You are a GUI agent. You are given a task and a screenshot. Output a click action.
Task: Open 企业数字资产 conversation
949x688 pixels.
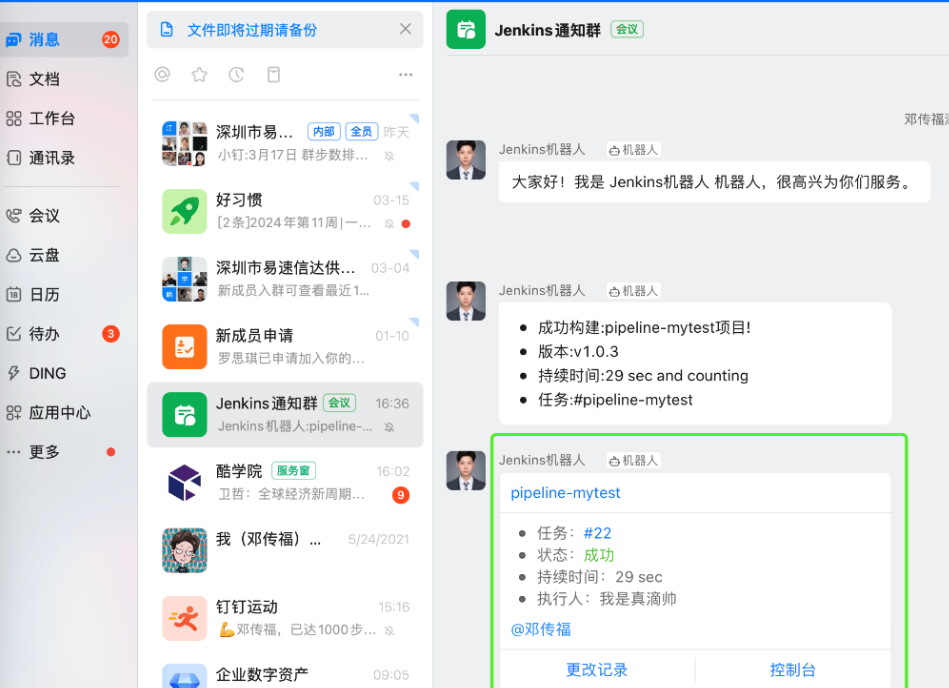tap(285, 673)
